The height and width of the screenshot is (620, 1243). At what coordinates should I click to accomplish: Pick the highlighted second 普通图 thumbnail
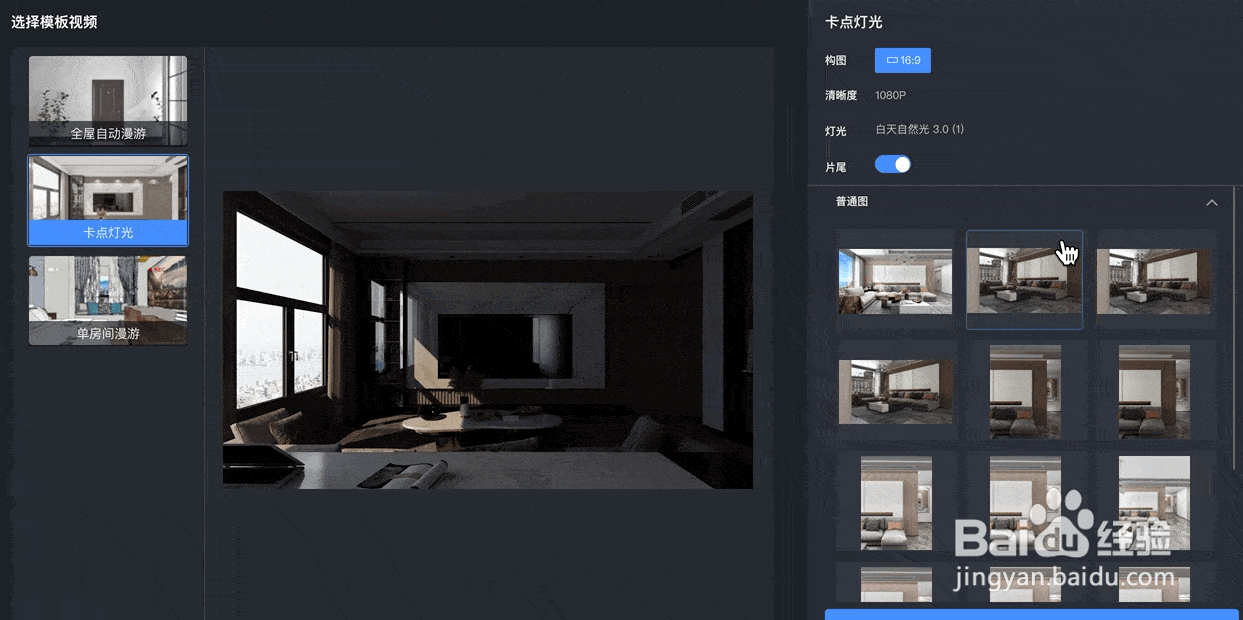[1024, 281]
